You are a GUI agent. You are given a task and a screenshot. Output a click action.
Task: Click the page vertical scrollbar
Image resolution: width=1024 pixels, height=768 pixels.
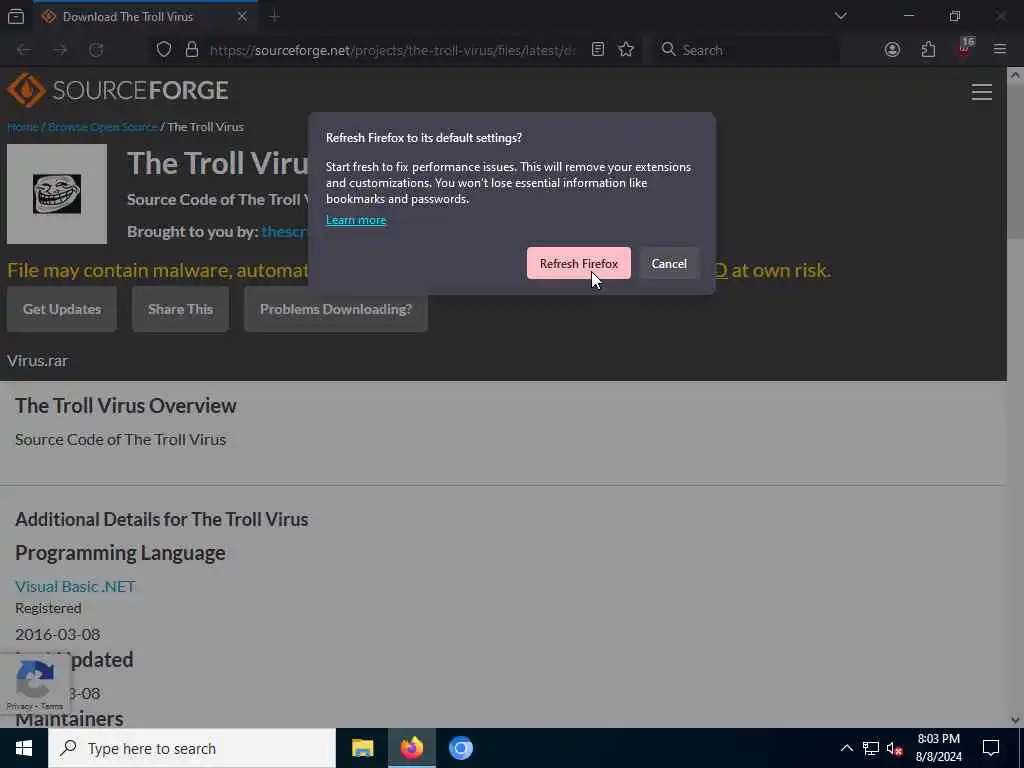(x=1015, y=396)
